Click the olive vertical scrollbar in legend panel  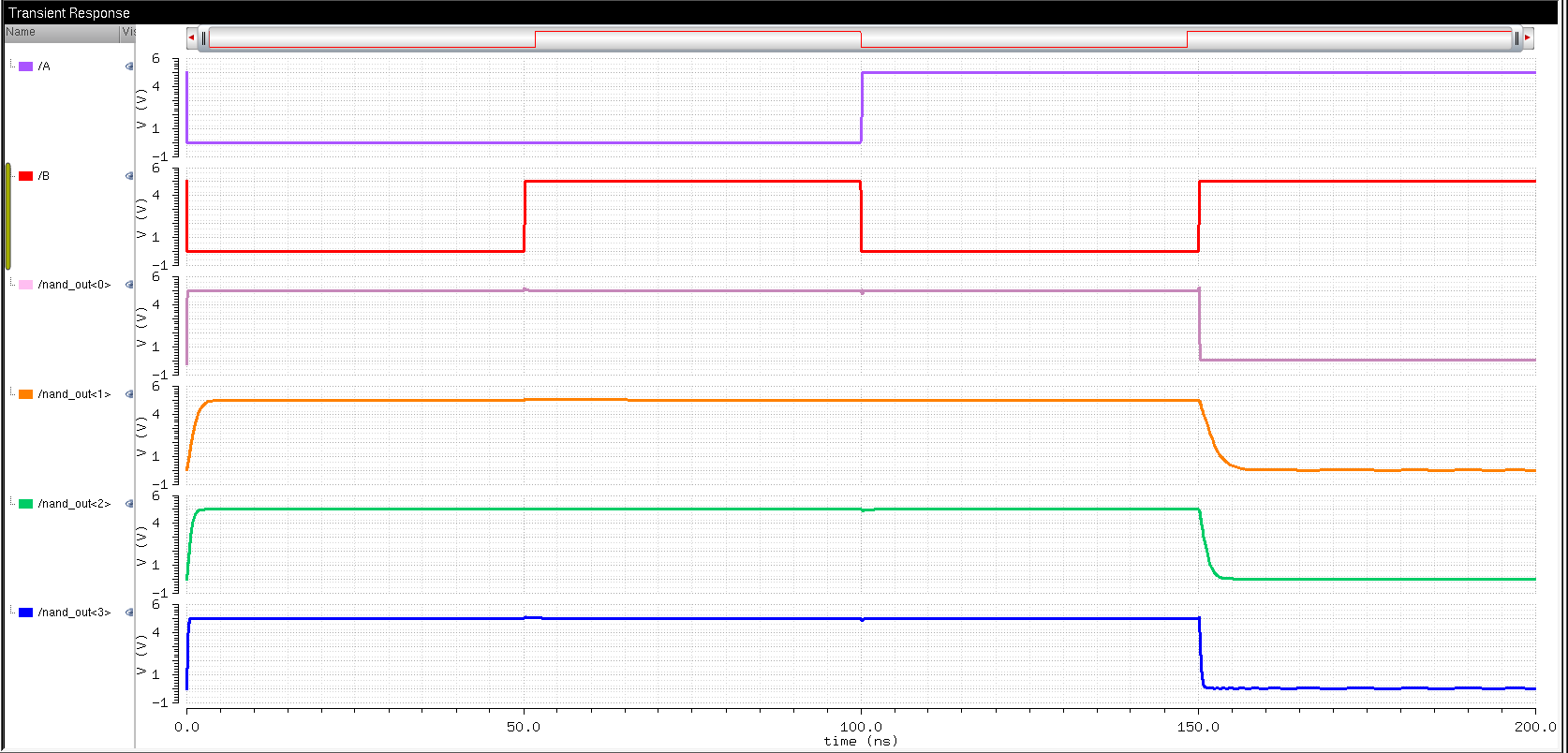click(7, 217)
